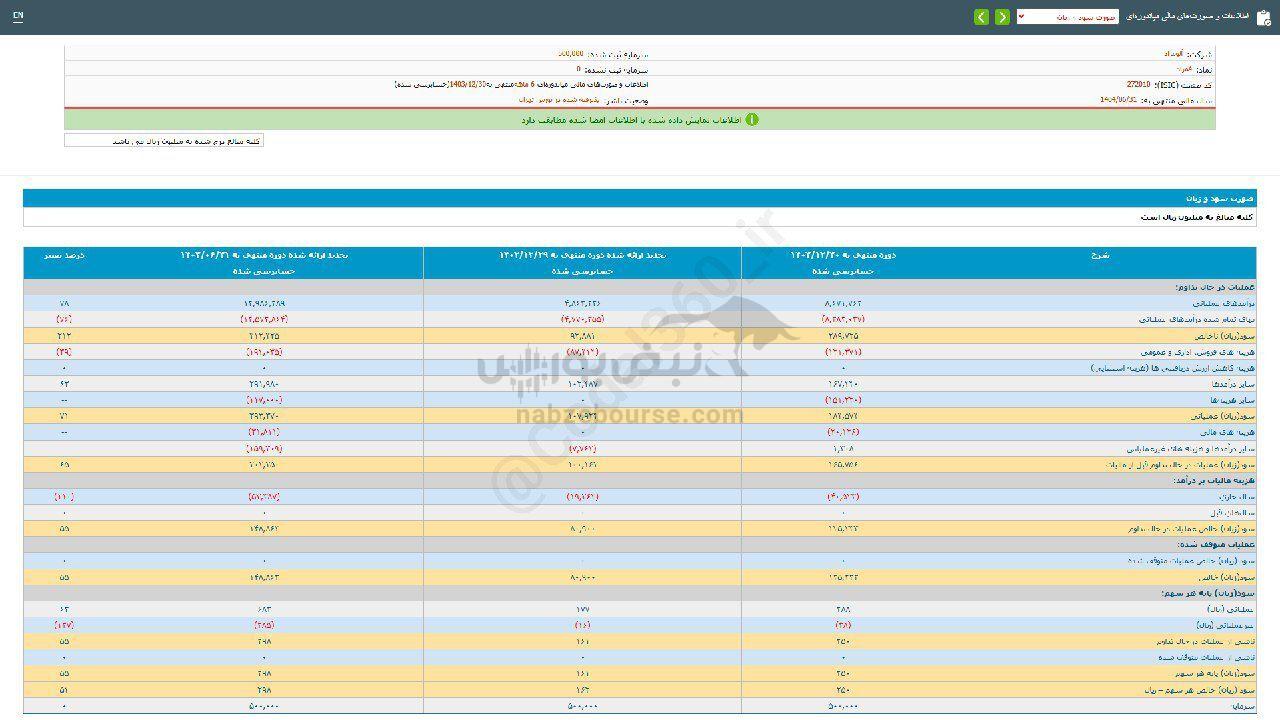Screen dimensions: 1280x720
Task: Click the description column header in table
Action: [1099, 256]
